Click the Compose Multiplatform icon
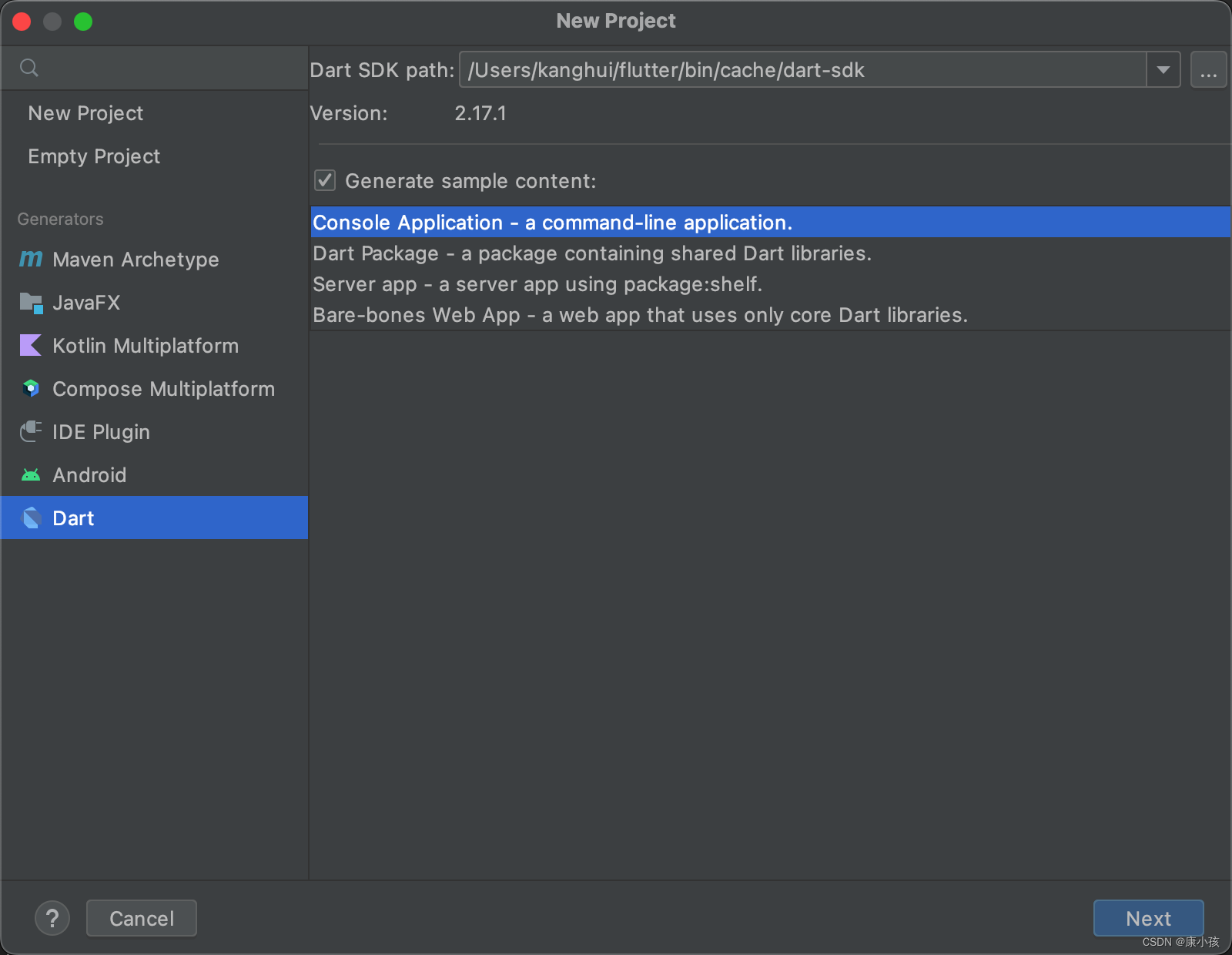This screenshot has width=1232, height=955. pyautogui.click(x=30, y=389)
